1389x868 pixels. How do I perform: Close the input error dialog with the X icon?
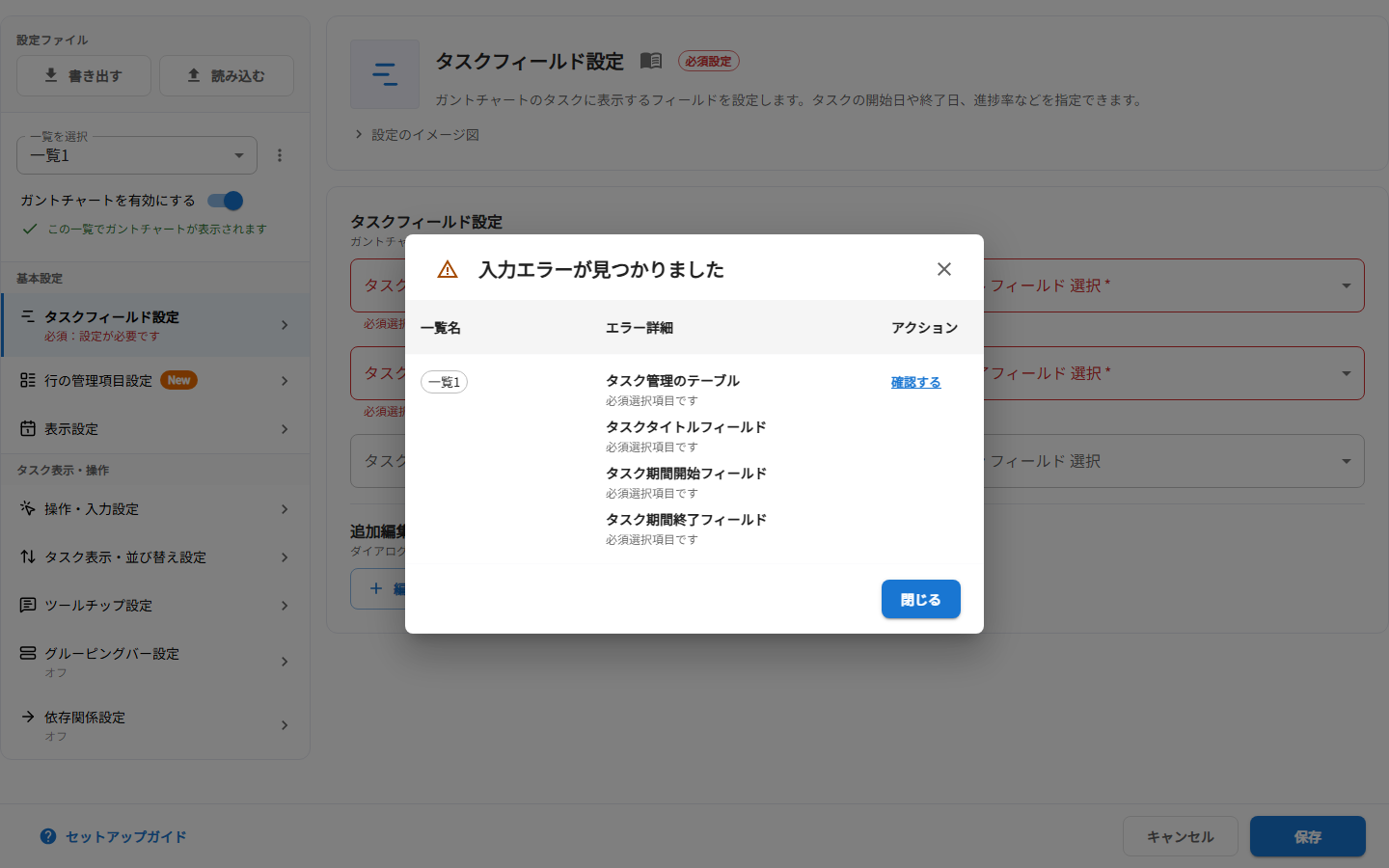(944, 269)
